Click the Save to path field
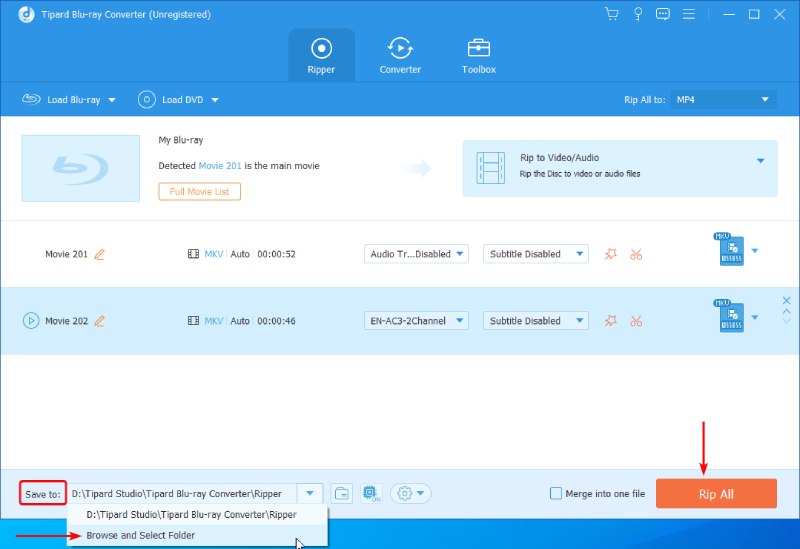This screenshot has width=800, height=549. tap(183, 493)
